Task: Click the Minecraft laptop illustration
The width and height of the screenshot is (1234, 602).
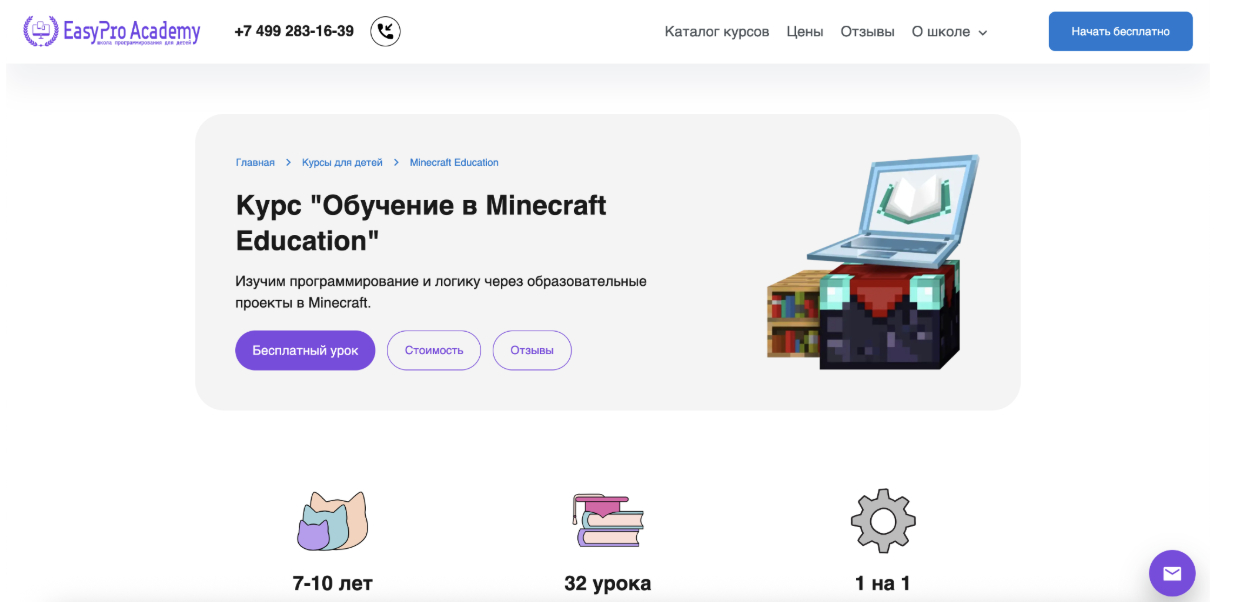Action: point(872,262)
